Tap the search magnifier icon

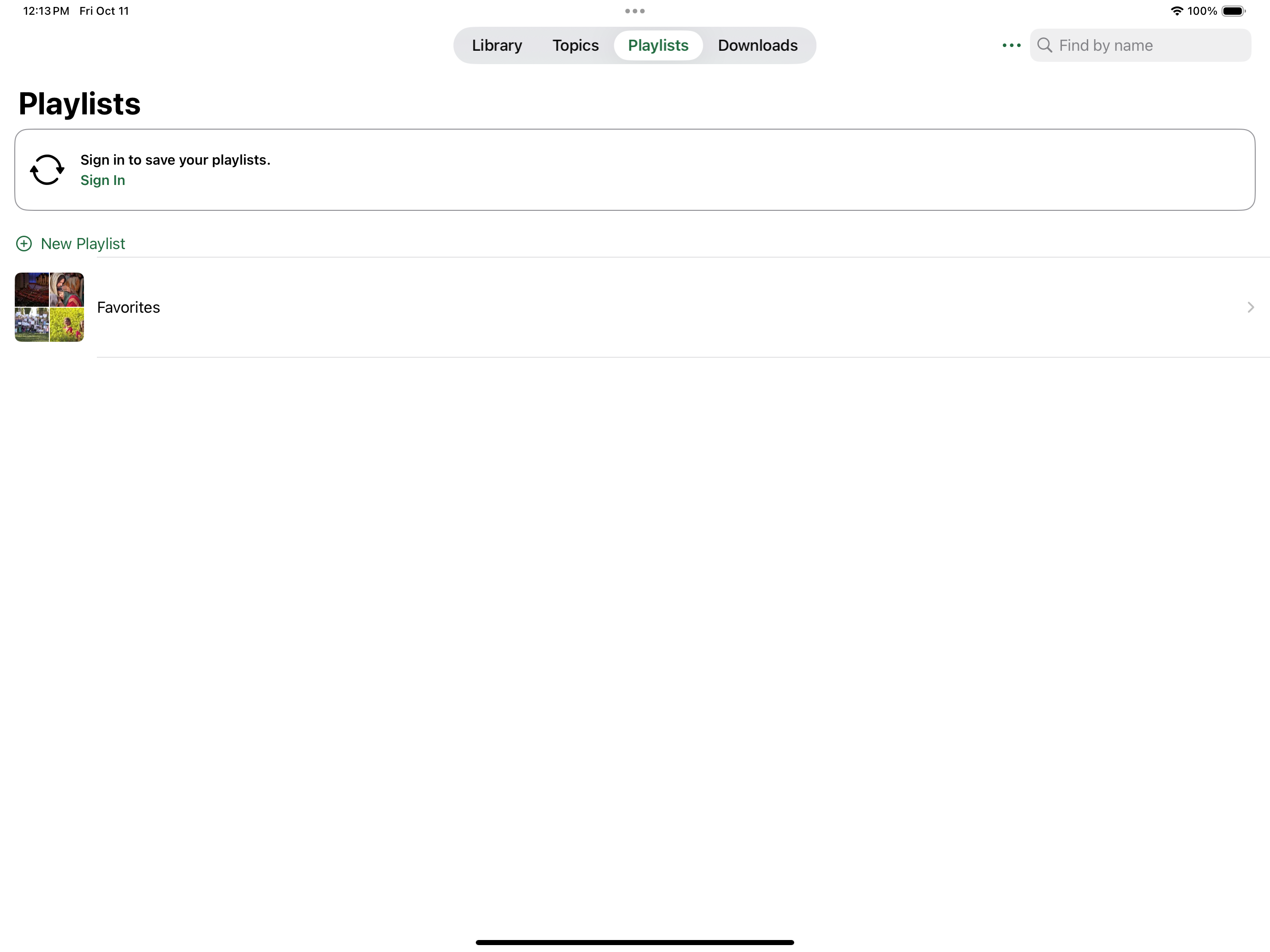pyautogui.click(x=1044, y=45)
